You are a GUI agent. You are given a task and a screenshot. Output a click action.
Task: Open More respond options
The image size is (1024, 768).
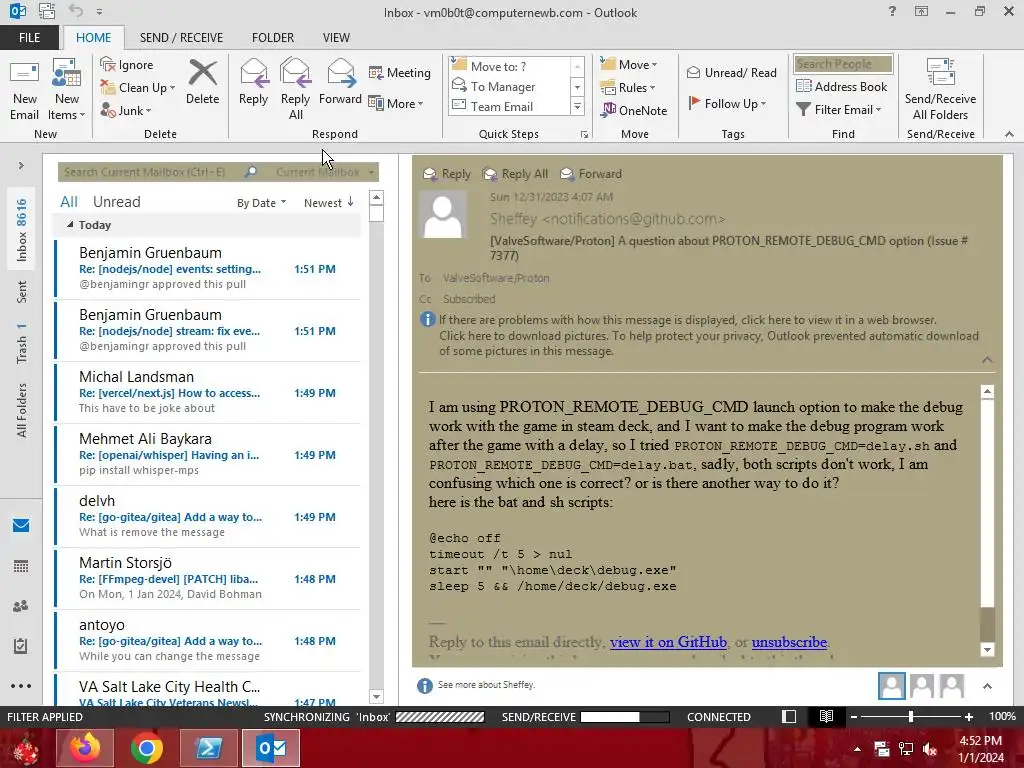pyautogui.click(x=396, y=103)
